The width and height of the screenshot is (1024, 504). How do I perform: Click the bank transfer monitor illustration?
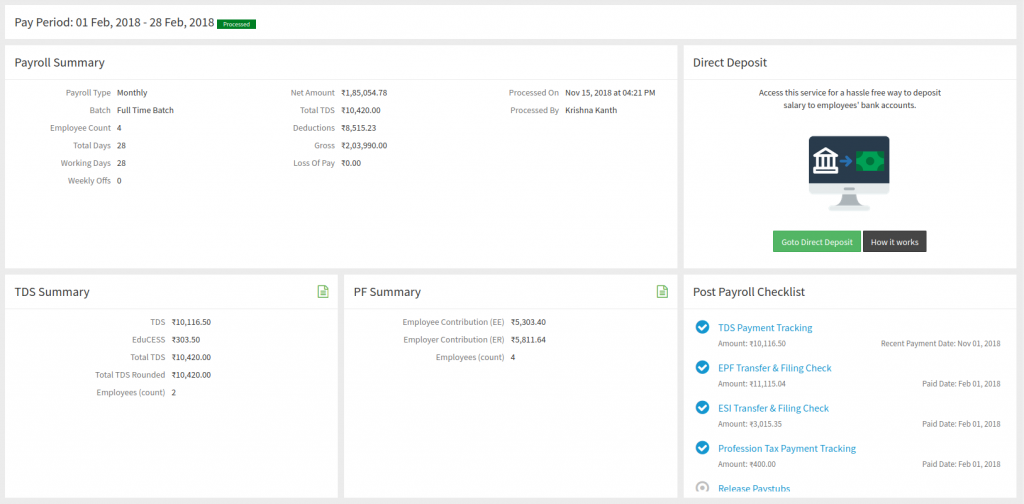[850, 172]
